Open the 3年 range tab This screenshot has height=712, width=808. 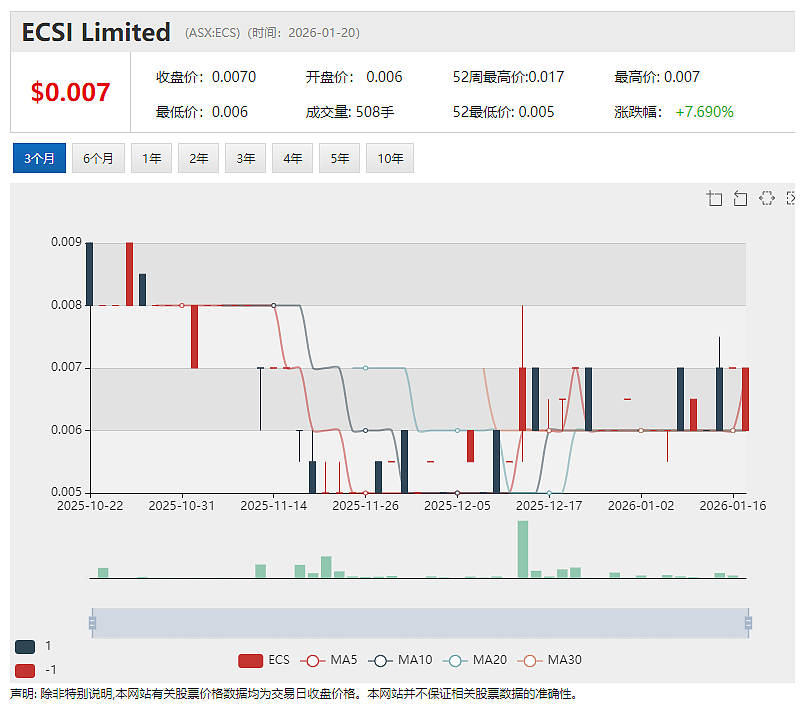point(245,158)
